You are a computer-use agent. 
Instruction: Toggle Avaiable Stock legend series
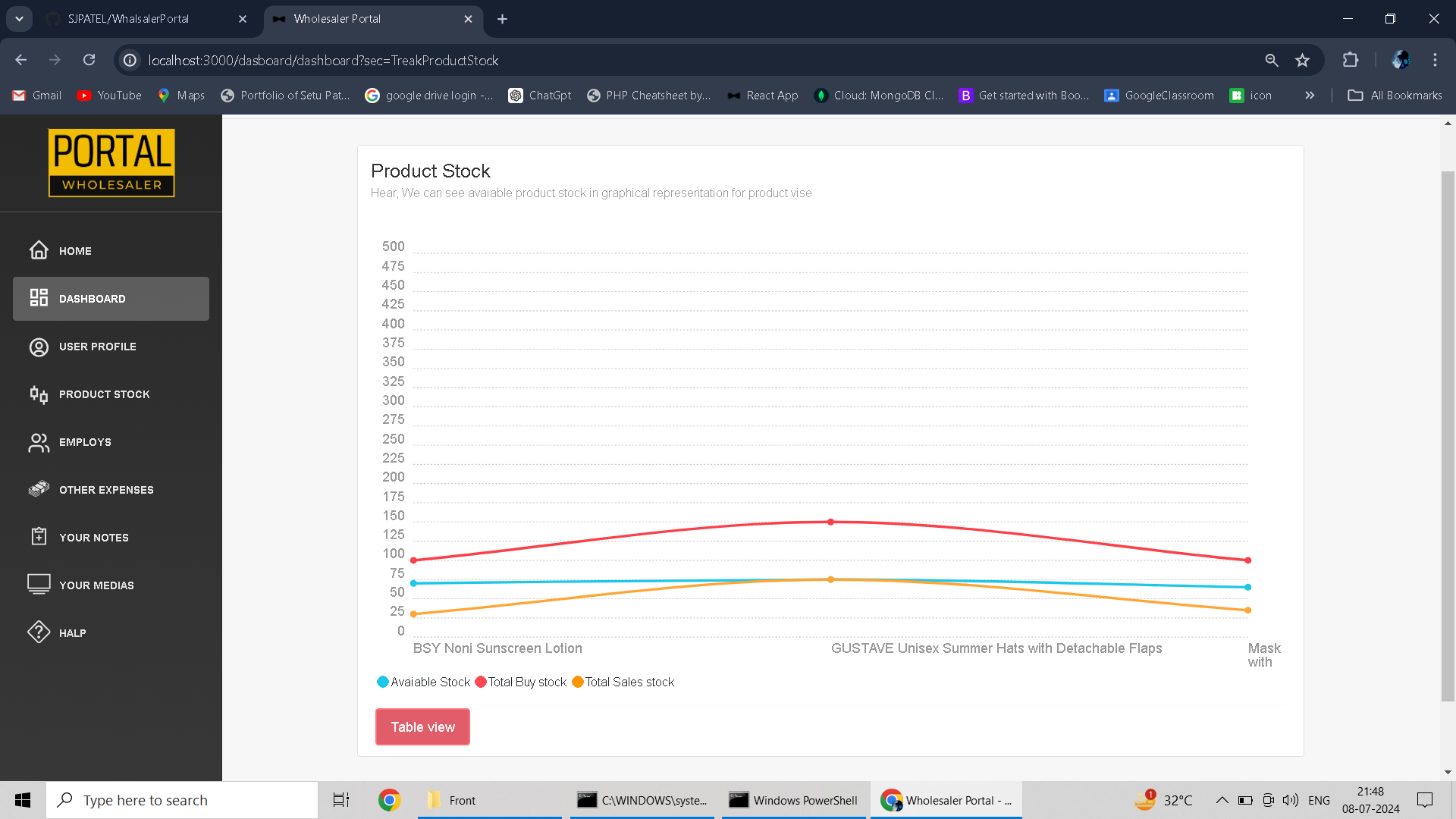point(424,682)
